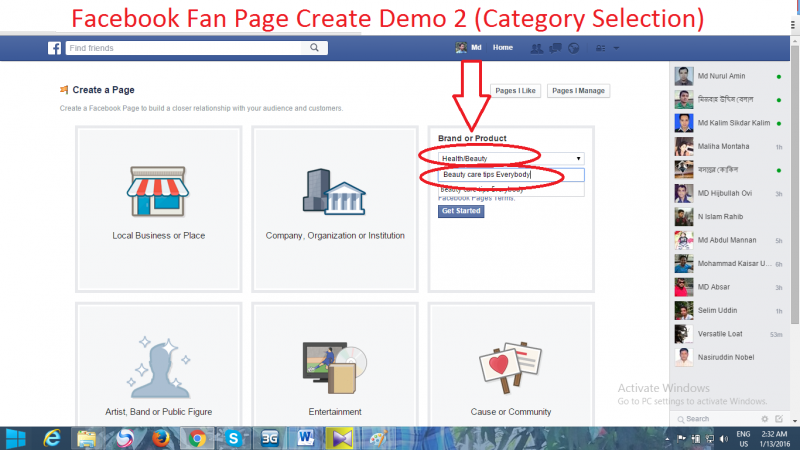Open the friend requests icon
Viewport: 800px width, 450px height.
pyautogui.click(x=536, y=48)
